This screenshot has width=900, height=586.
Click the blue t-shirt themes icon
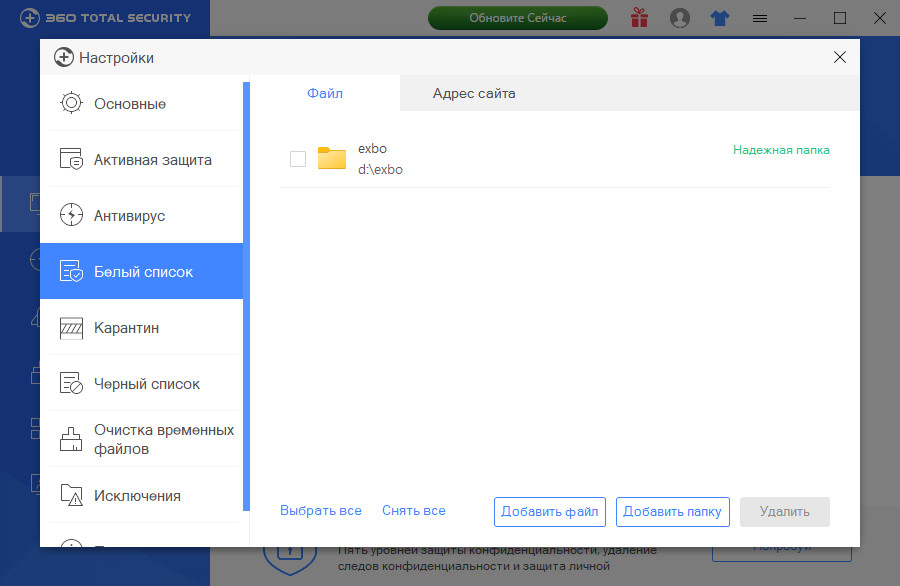click(720, 18)
